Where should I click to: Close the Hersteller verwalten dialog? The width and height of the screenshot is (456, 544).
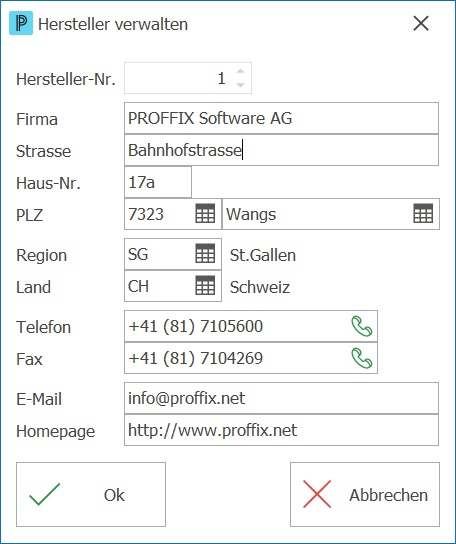coord(421,24)
